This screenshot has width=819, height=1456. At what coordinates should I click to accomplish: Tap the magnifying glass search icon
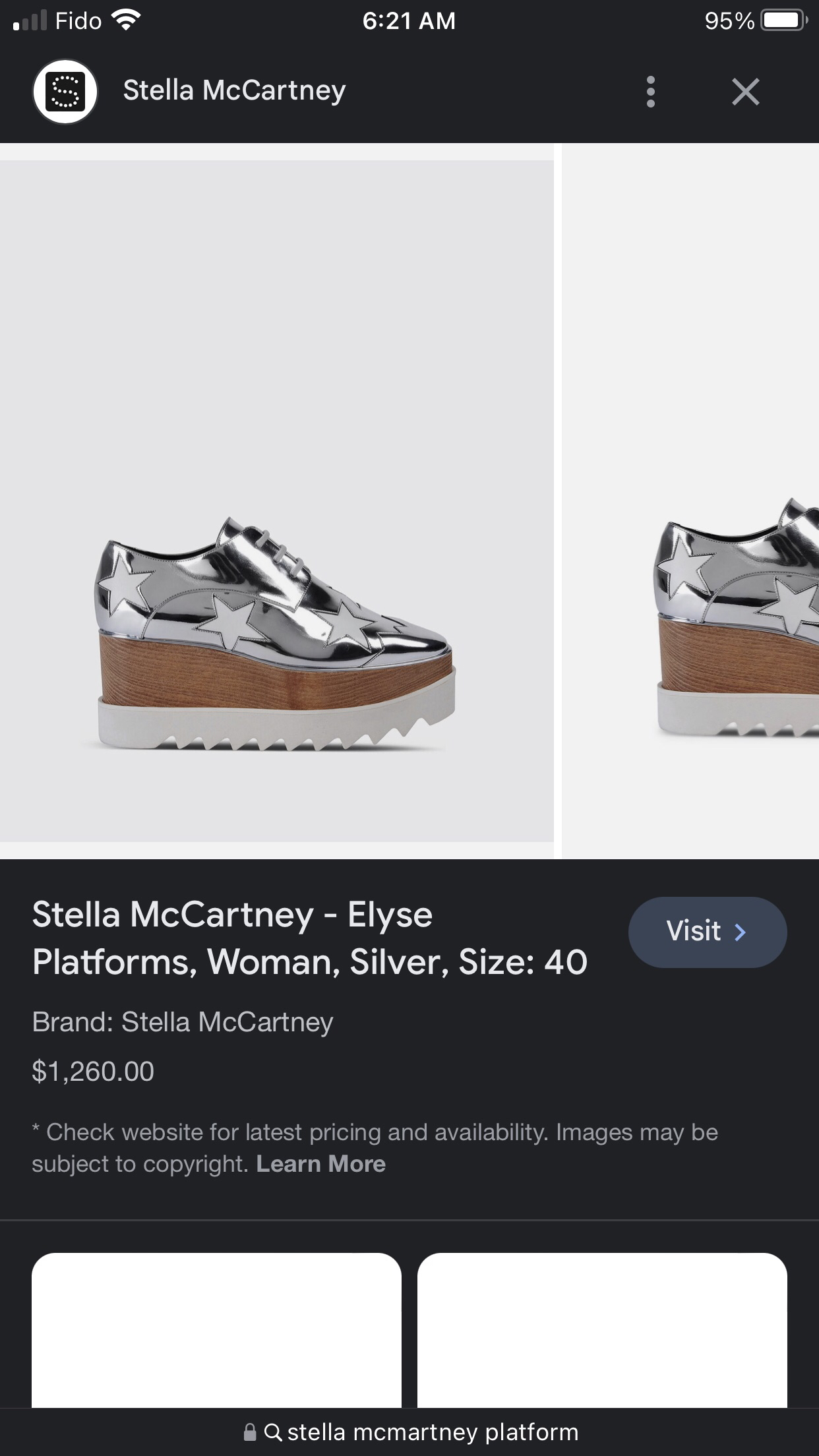274,1432
